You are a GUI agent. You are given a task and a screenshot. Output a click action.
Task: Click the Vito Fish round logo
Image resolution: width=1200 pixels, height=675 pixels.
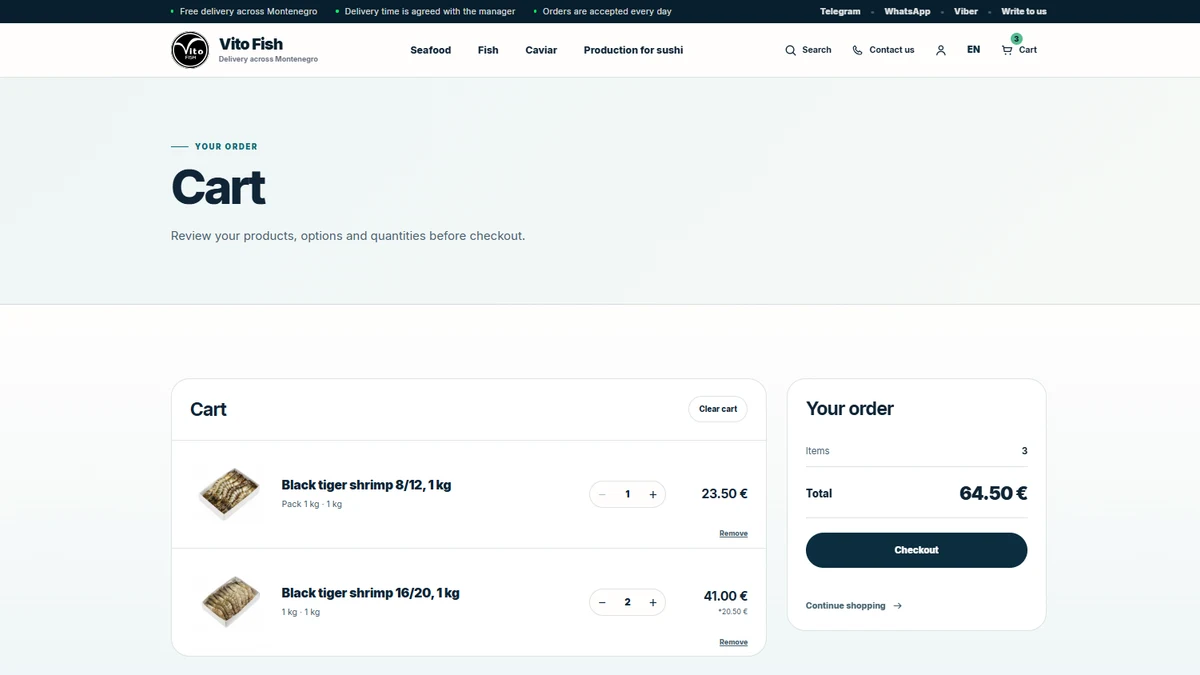[x=190, y=50]
